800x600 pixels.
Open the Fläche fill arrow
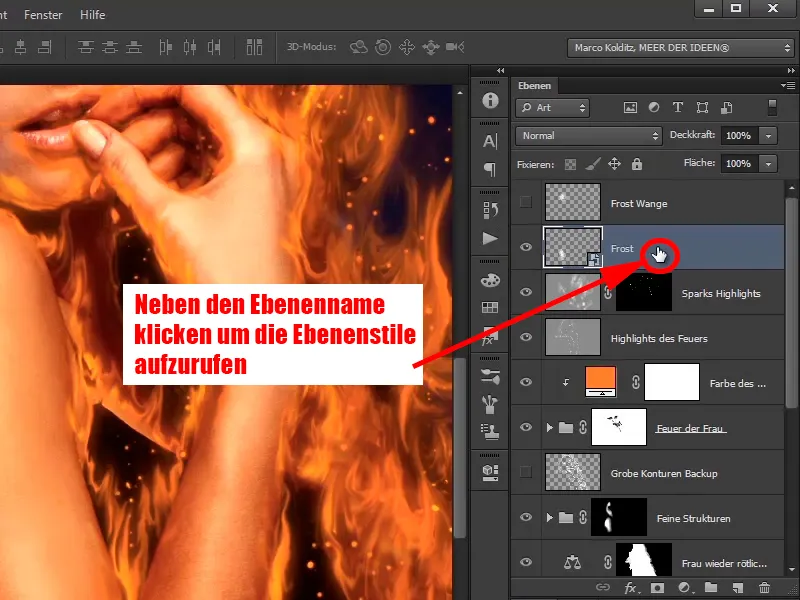pyautogui.click(x=768, y=164)
